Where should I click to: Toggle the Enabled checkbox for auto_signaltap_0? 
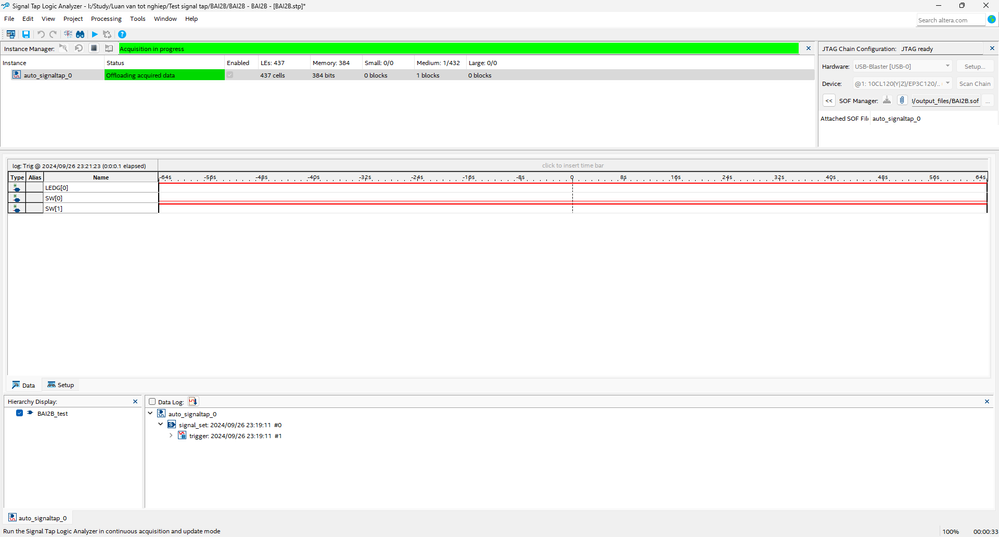tap(230, 75)
